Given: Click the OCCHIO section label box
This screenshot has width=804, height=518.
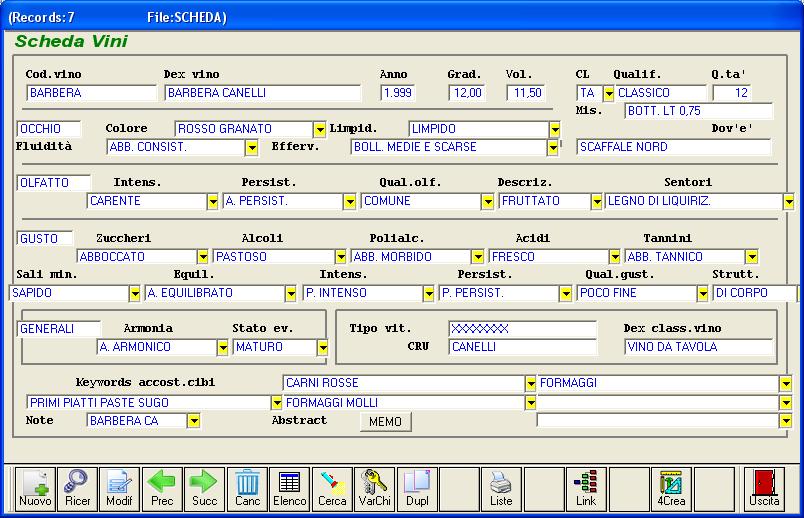Looking at the screenshot, I should point(49,129).
